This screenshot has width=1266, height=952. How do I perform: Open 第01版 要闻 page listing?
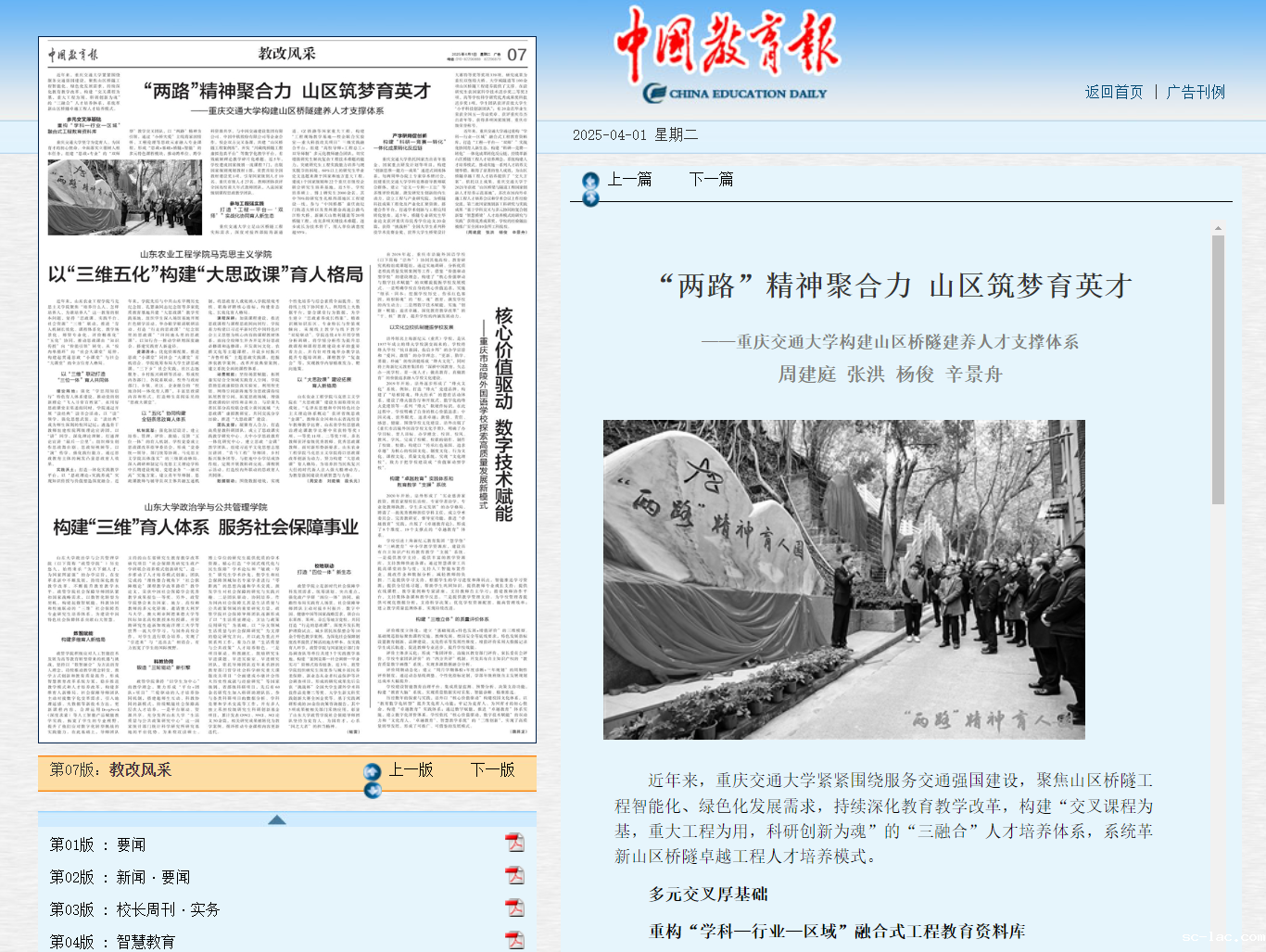click(97, 844)
